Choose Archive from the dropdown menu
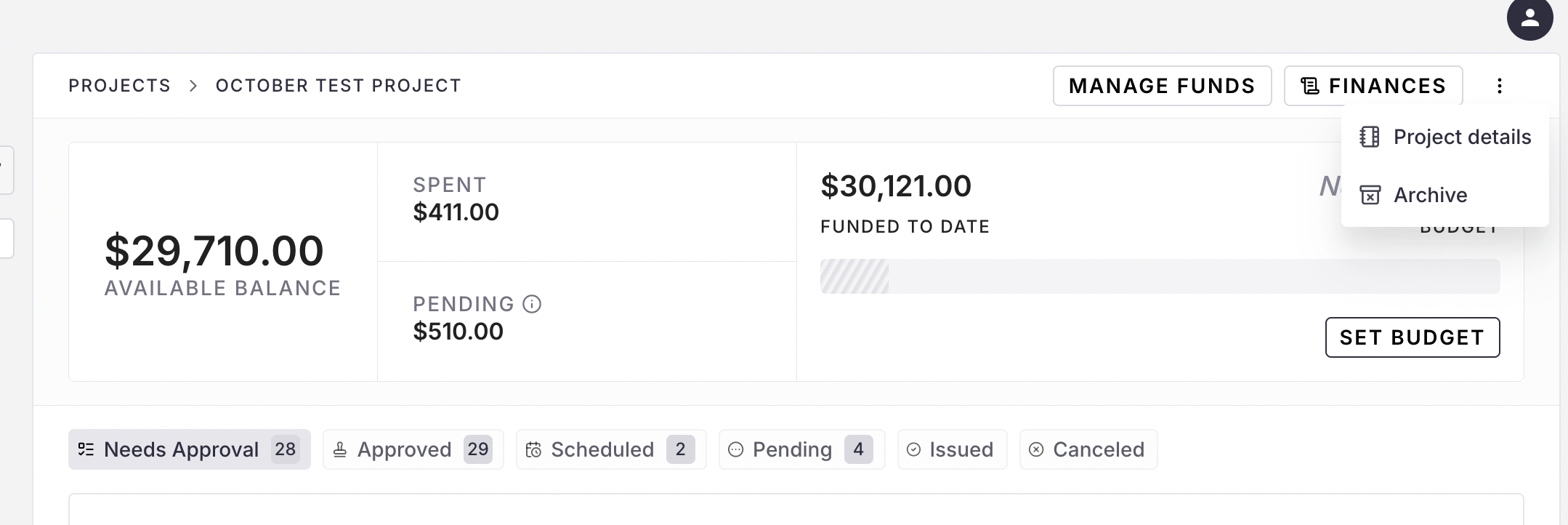The width and height of the screenshot is (1568, 525). (x=1430, y=195)
